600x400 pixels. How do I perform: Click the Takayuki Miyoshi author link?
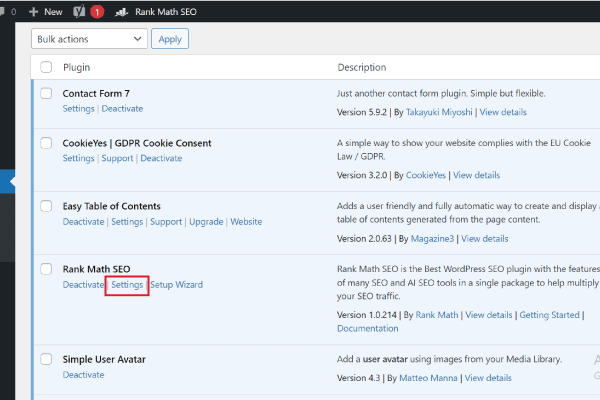pyautogui.click(x=439, y=112)
